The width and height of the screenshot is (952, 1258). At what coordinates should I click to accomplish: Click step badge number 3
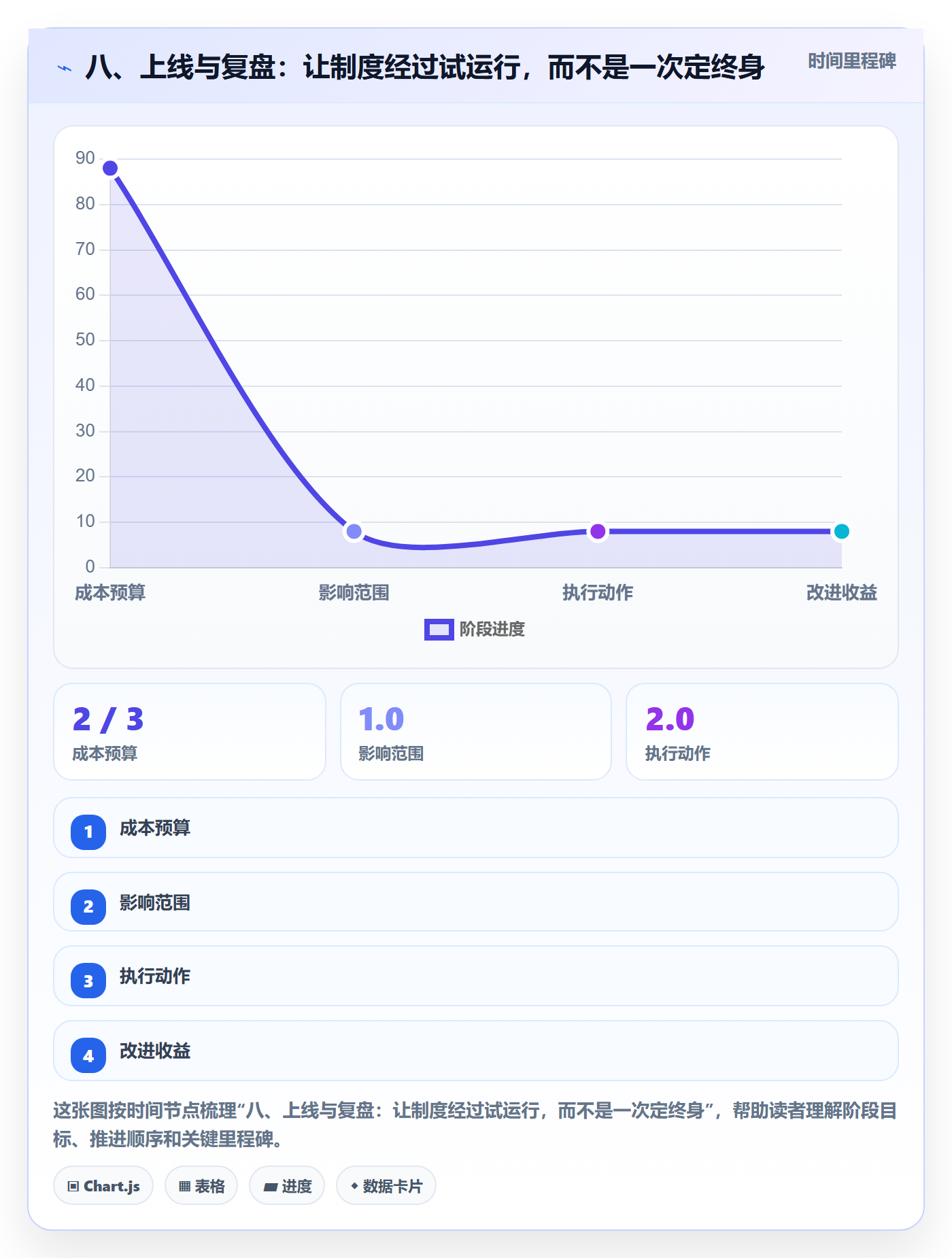click(x=88, y=981)
